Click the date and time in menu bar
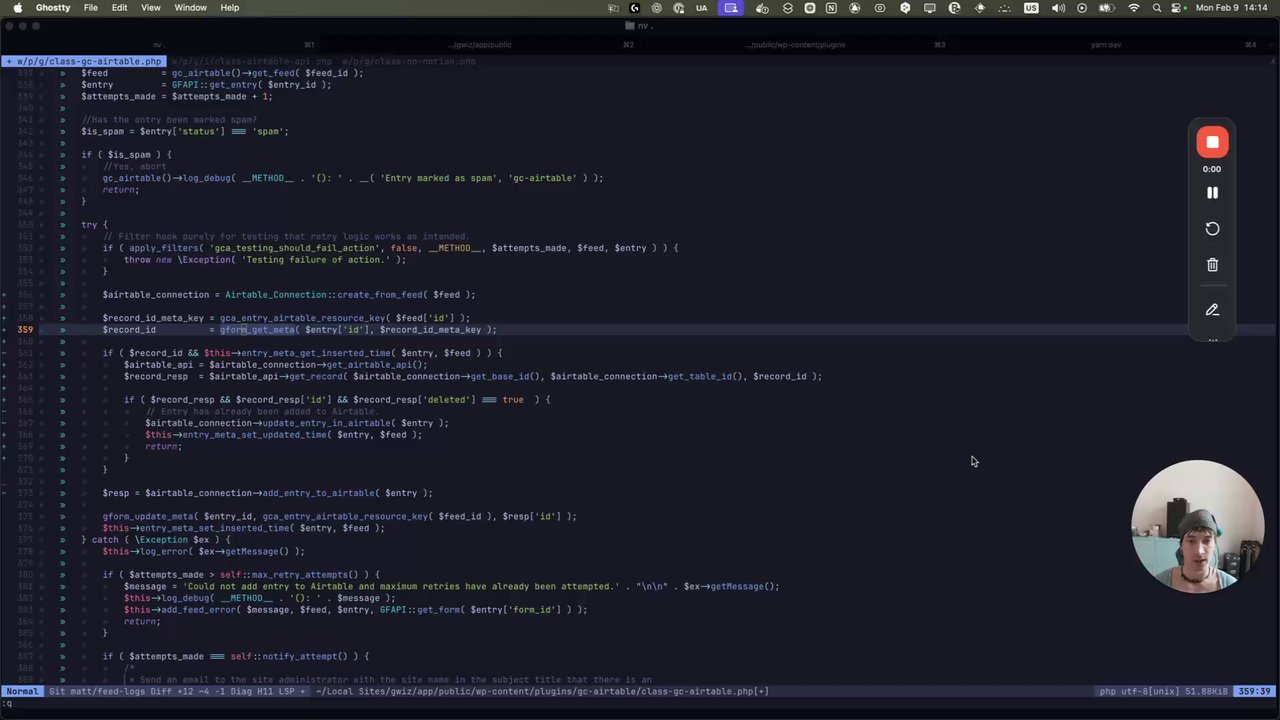 point(1233,8)
